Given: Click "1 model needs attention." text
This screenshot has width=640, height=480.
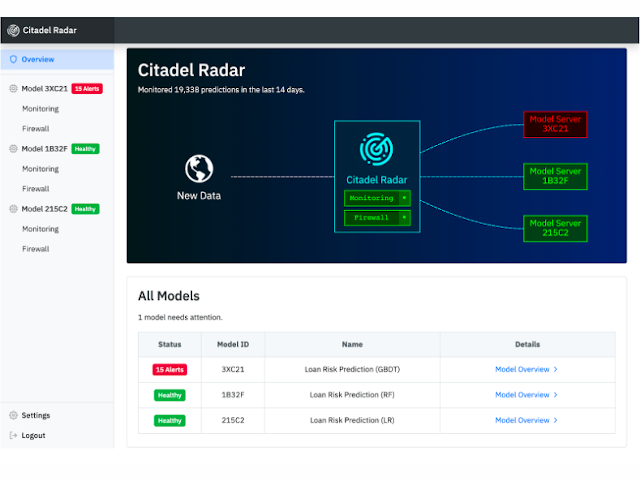Looking at the screenshot, I should pos(180,317).
